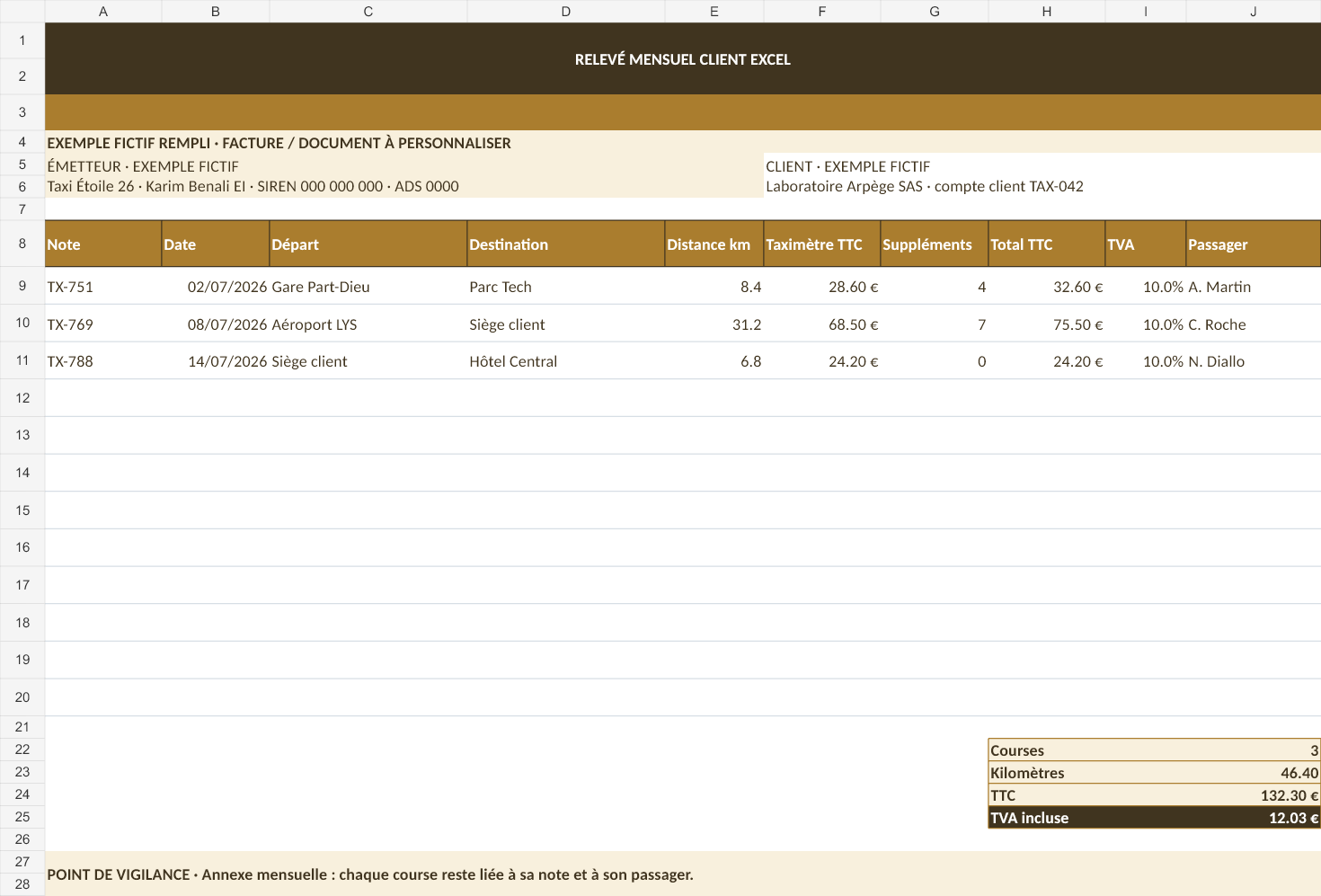Click the date 02/07/2026 cell
This screenshot has width=1321, height=896.
216,286
